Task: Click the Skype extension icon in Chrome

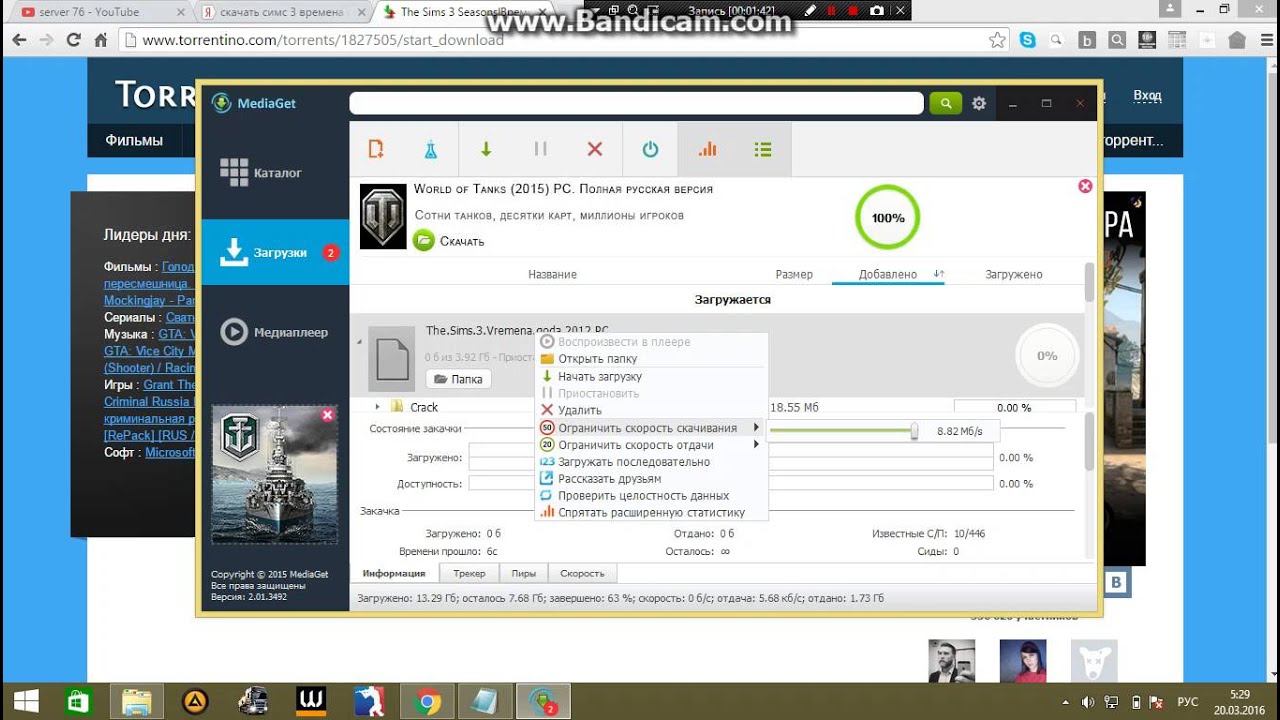Action: [x=1027, y=40]
